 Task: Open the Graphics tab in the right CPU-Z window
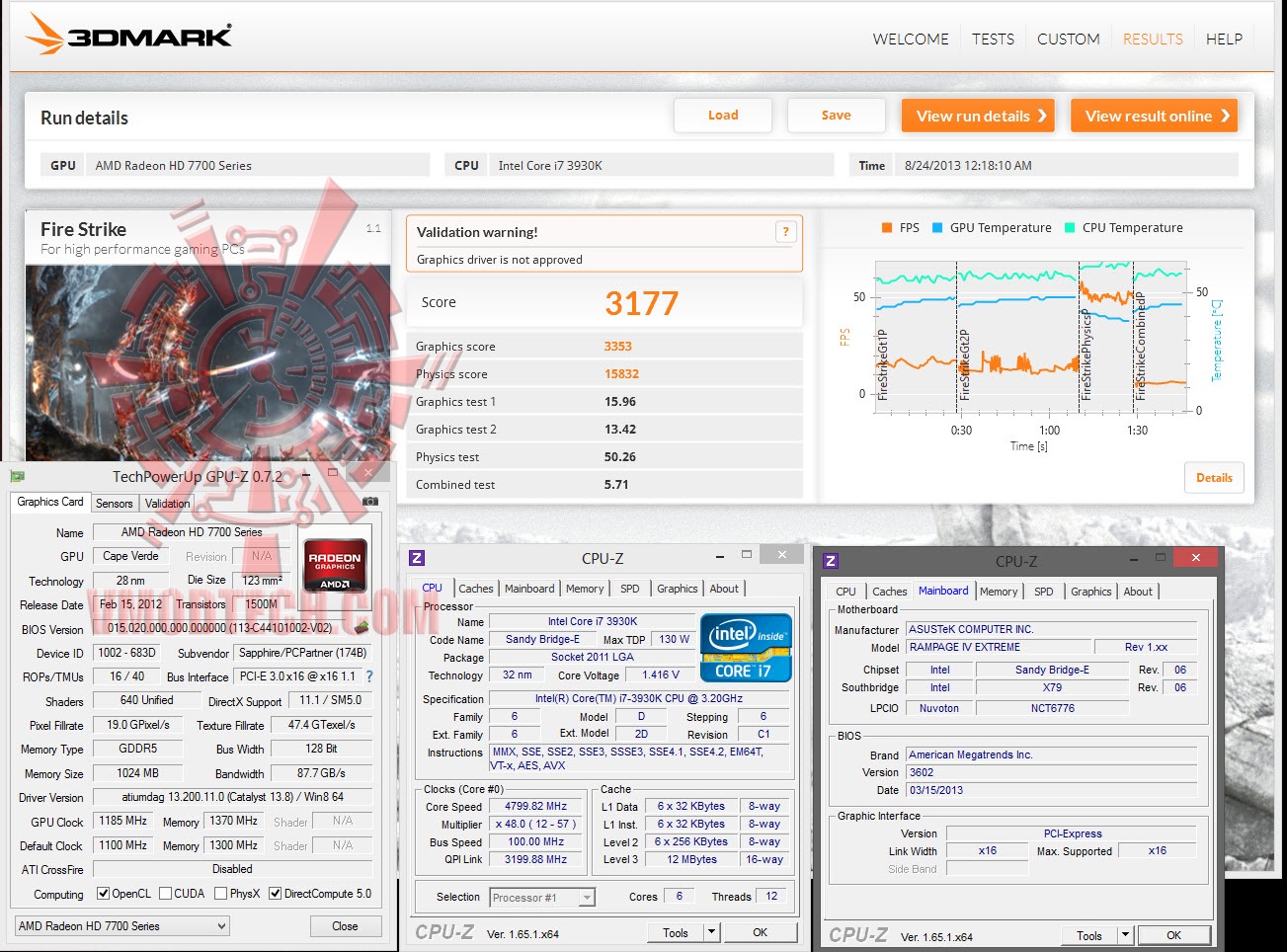click(1091, 592)
